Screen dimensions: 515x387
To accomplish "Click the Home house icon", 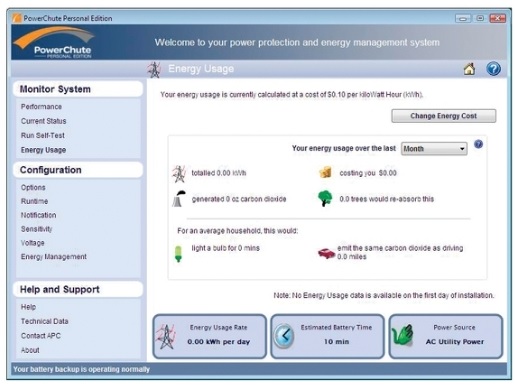I will 469,69.
